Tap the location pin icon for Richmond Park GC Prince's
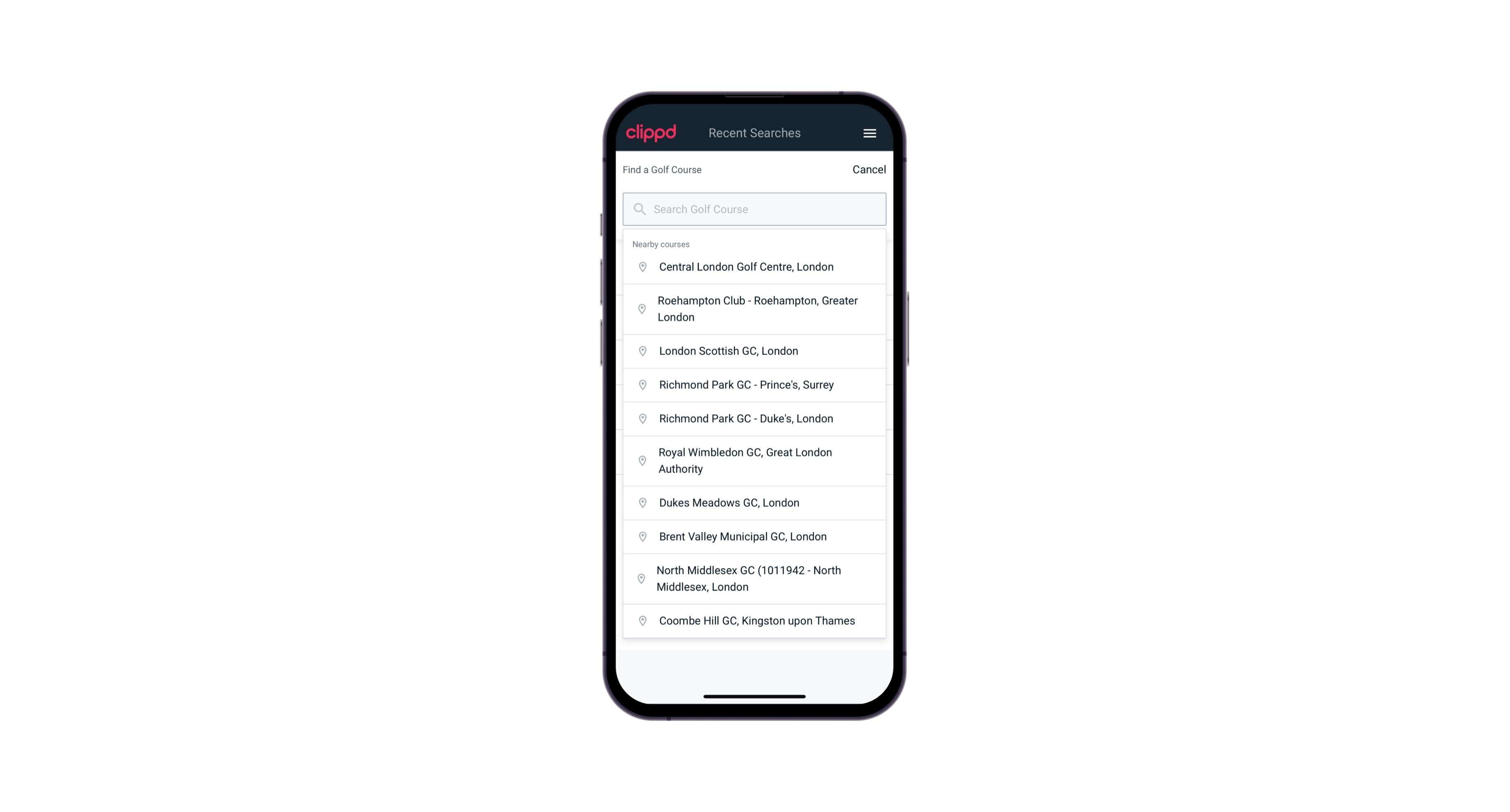1510x812 pixels. click(641, 384)
